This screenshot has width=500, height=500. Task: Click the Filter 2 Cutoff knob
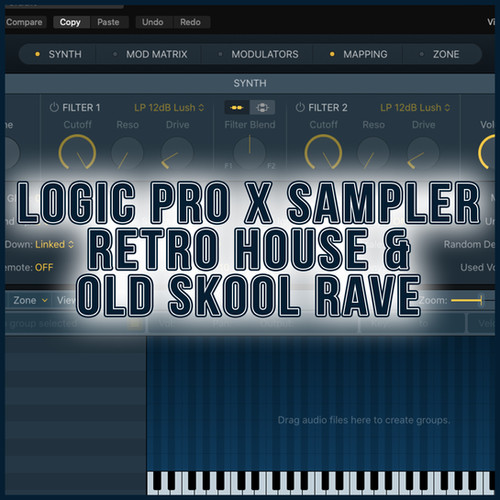pos(323,152)
